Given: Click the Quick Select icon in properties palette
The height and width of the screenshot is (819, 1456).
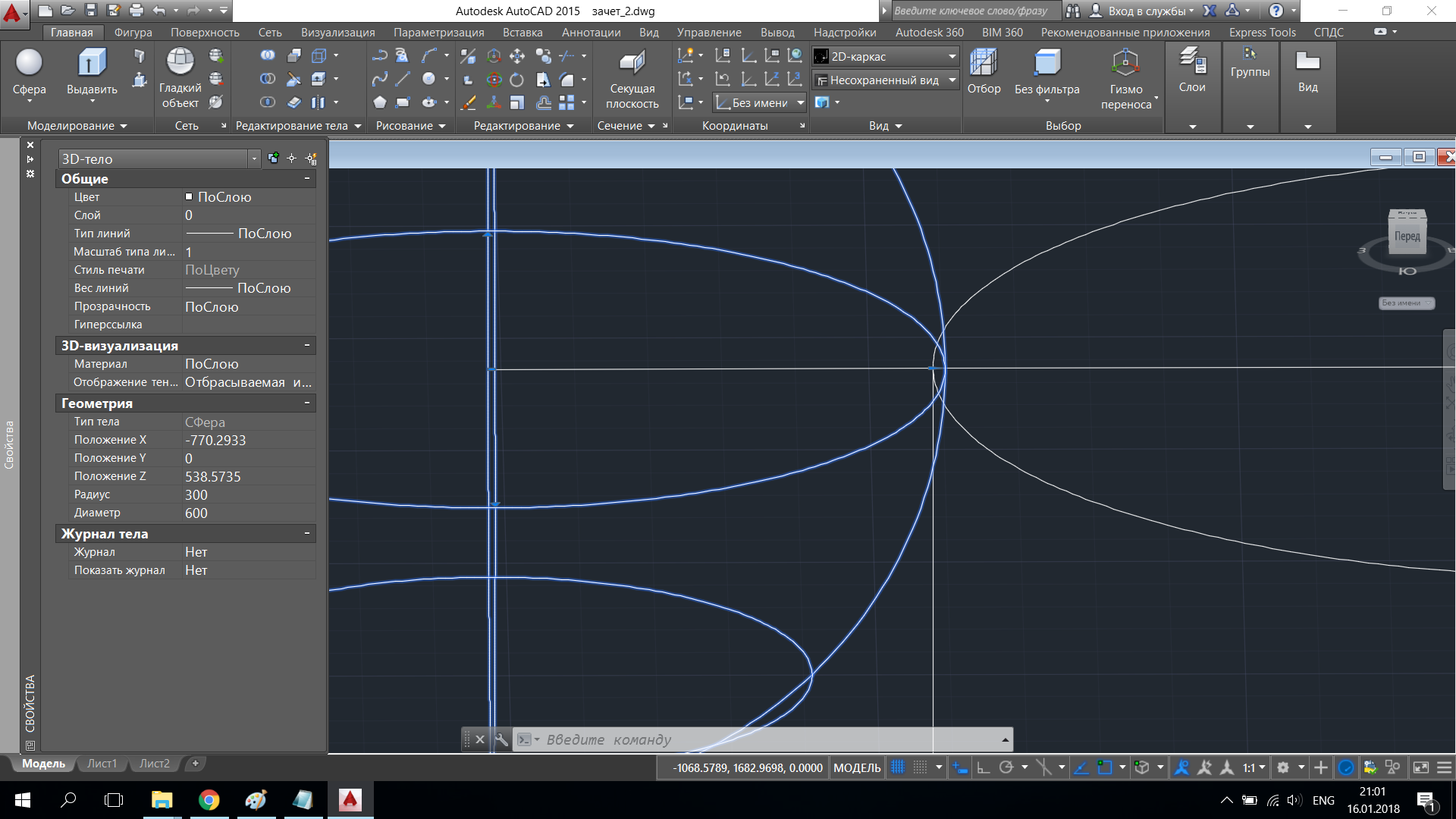Looking at the screenshot, I should pyautogui.click(x=311, y=158).
